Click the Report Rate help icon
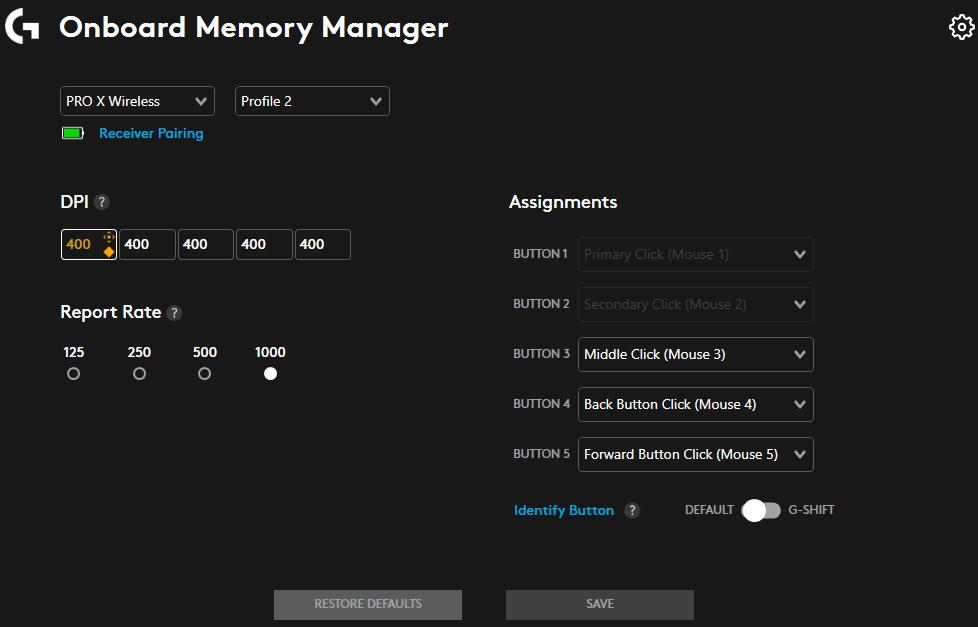 pos(174,313)
